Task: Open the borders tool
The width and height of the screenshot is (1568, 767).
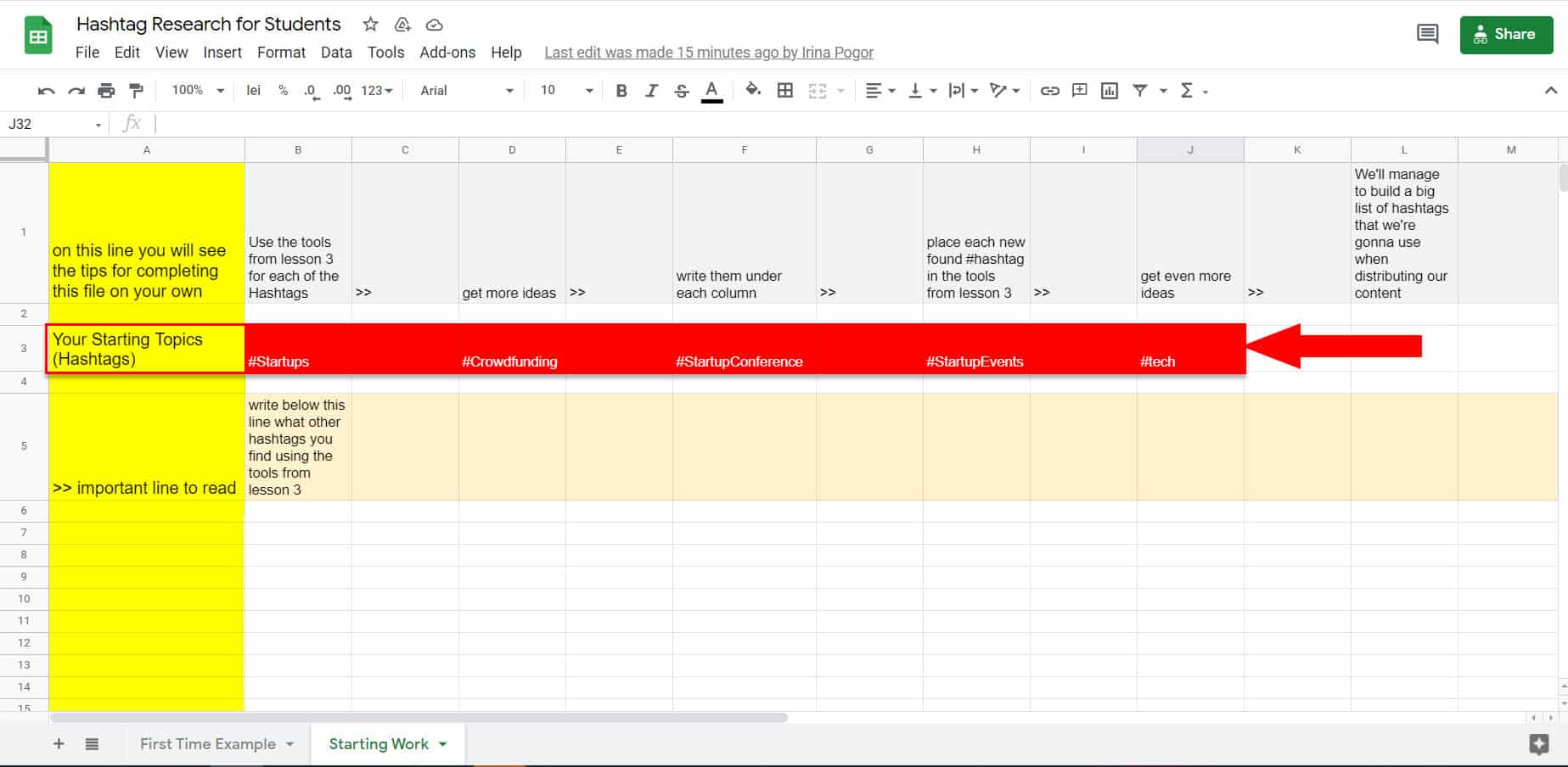Action: click(x=785, y=91)
